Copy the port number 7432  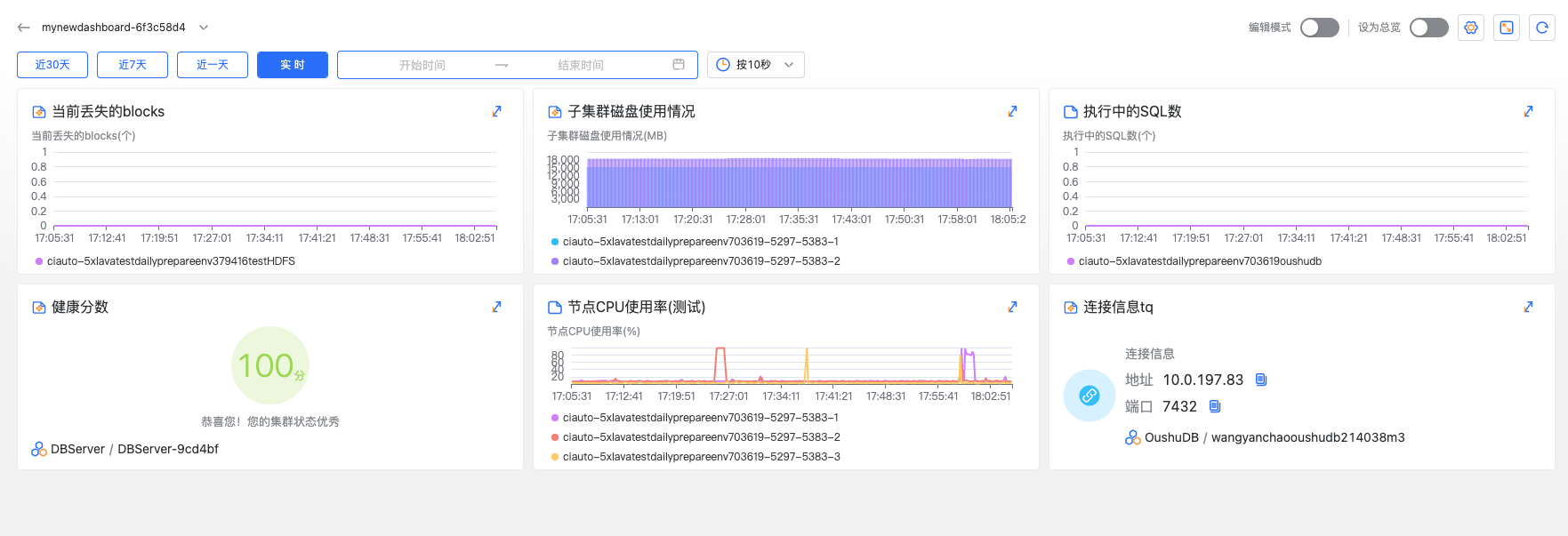click(1215, 406)
